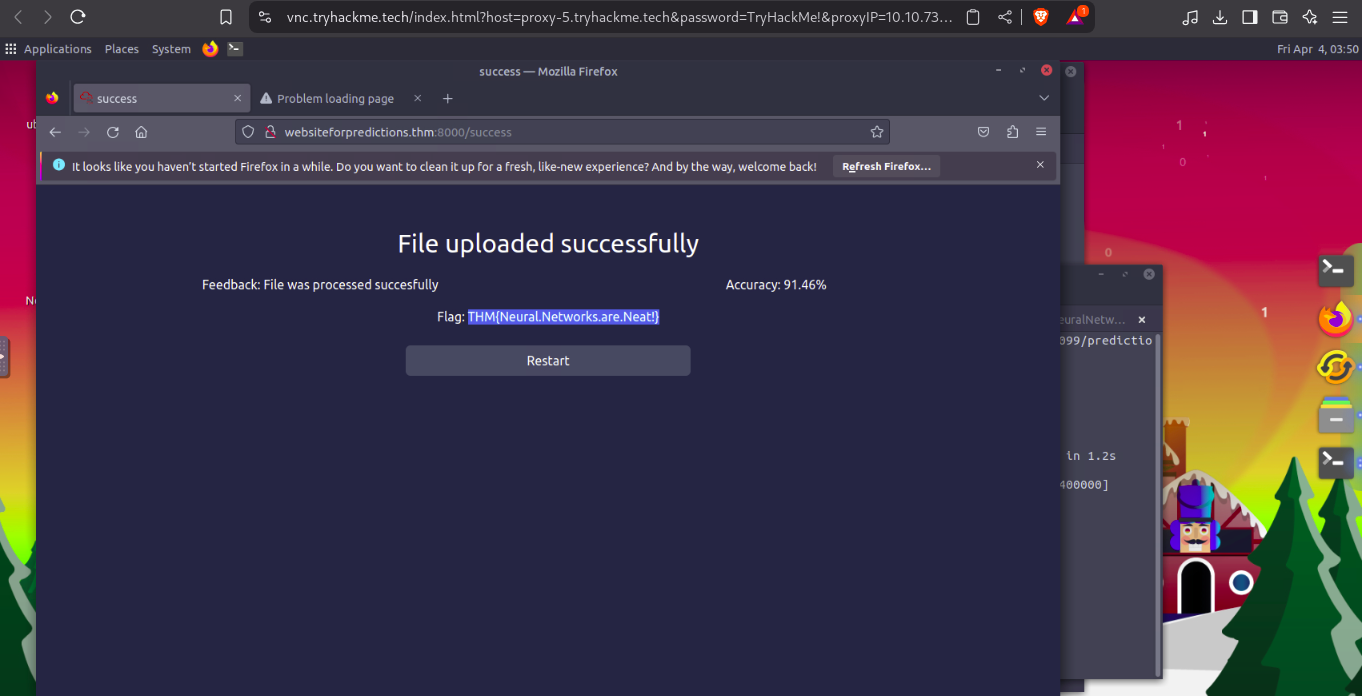Viewport: 1362px width, 696px height.
Task: Click the Brave Shields lion icon
Action: (1041, 17)
